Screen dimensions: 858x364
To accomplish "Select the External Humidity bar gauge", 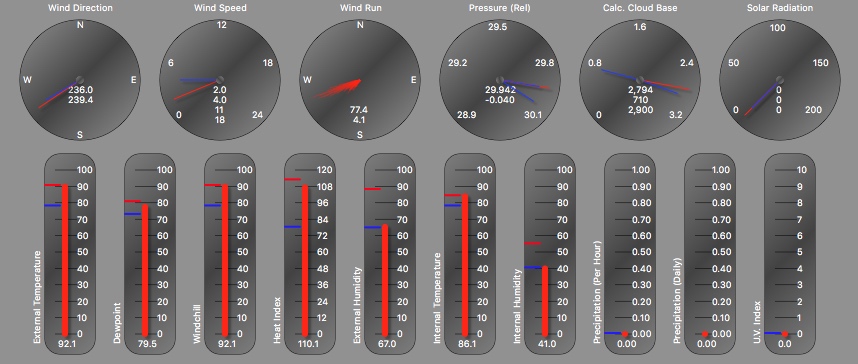I will point(390,253).
